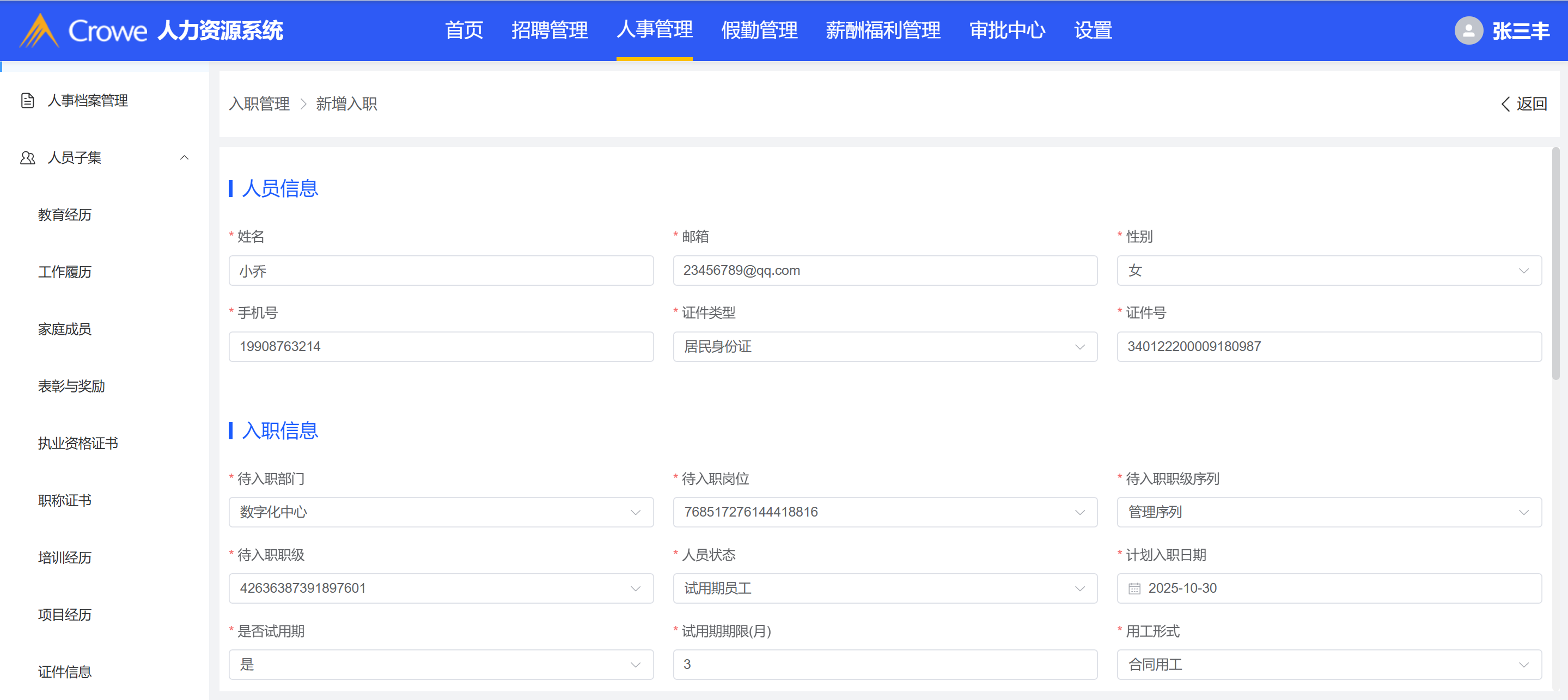Click the 姓名 input field
This screenshot has width=1568, height=700.
point(441,270)
